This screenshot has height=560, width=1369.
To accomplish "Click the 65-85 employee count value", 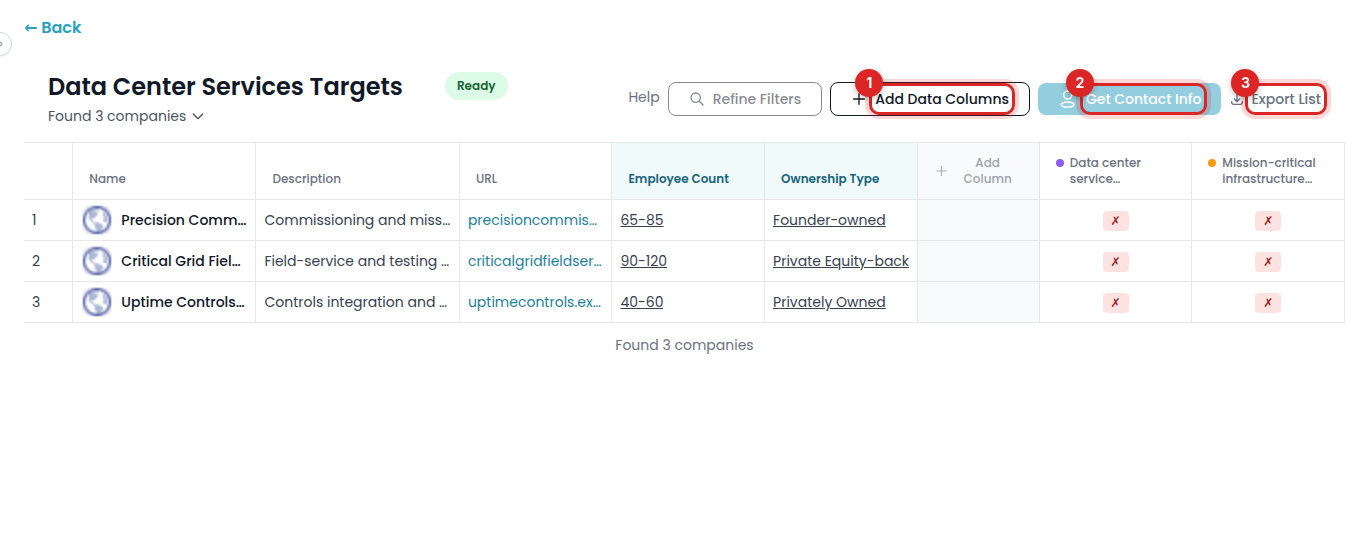I will [642, 220].
